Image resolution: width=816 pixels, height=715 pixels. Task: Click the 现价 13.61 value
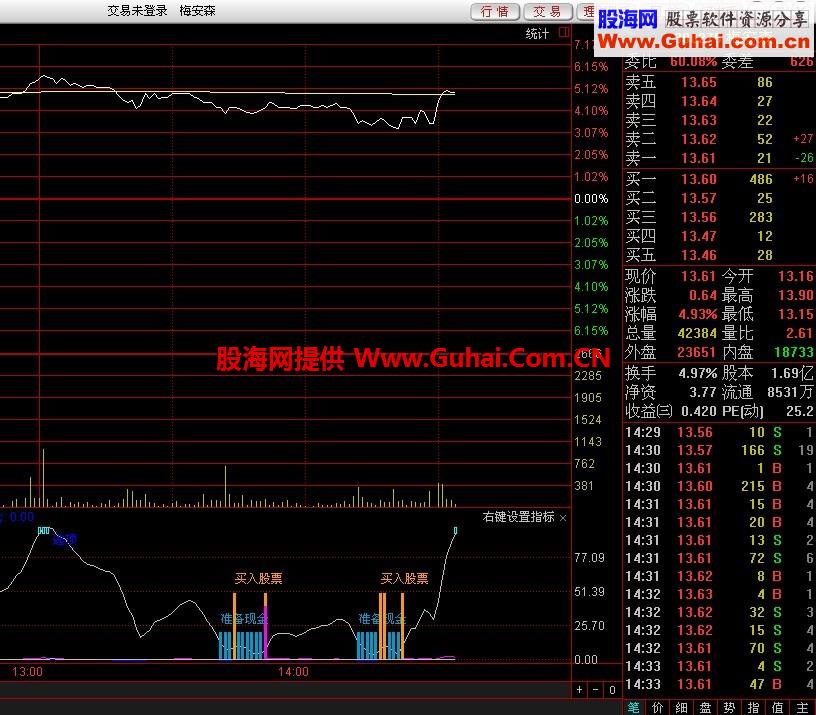coord(699,276)
